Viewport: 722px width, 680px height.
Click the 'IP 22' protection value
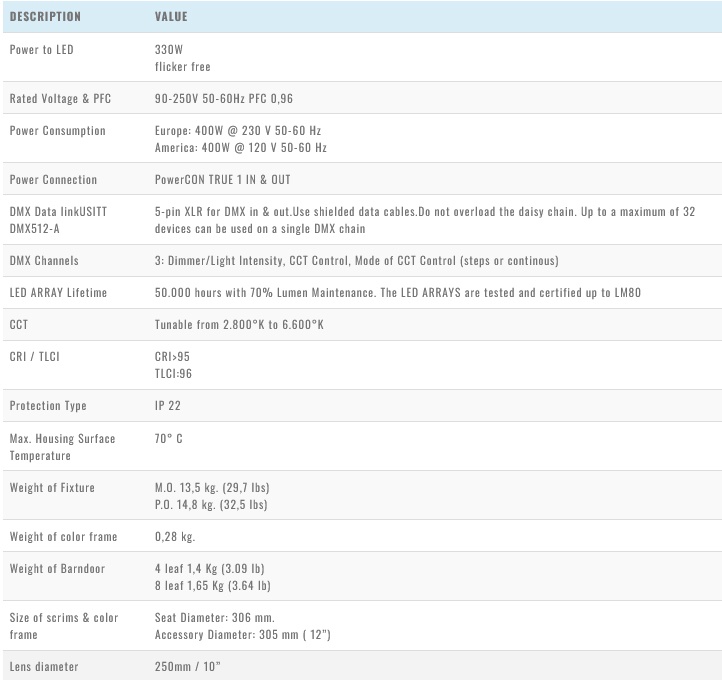170,406
